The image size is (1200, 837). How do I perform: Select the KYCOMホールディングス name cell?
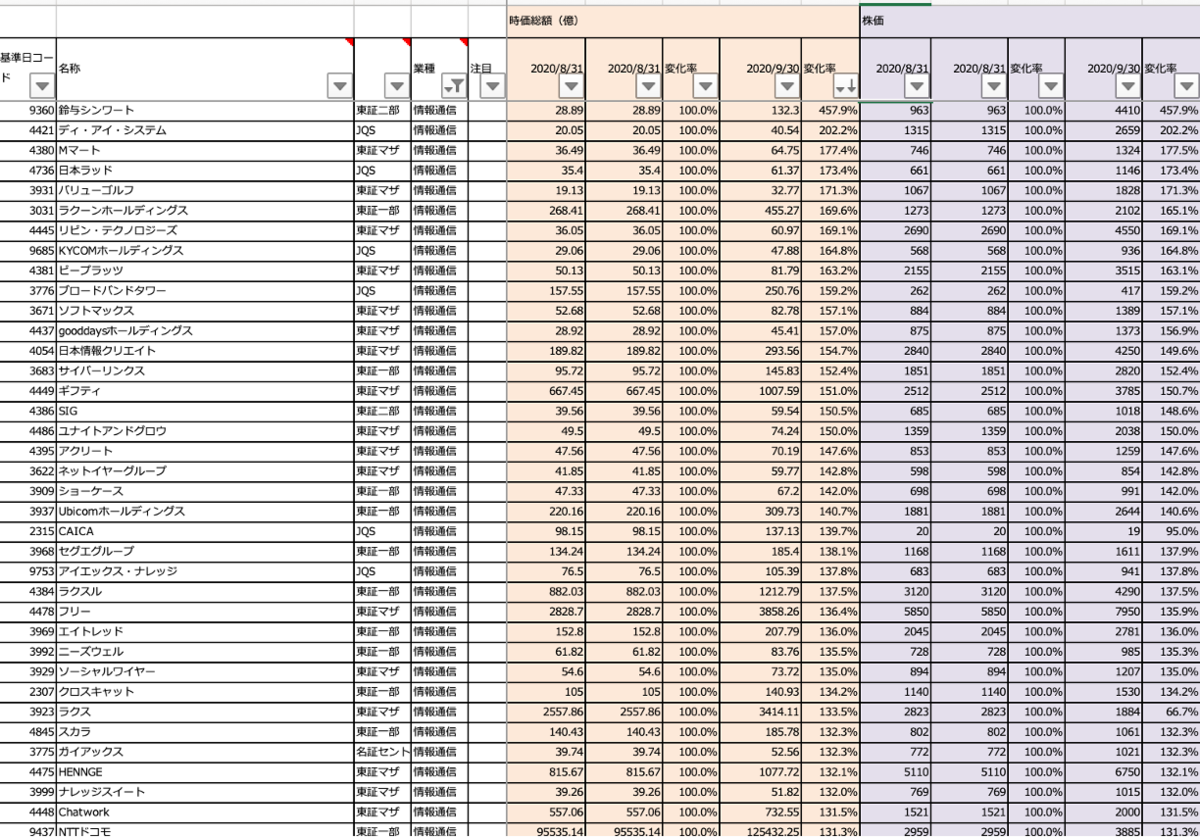(205, 250)
